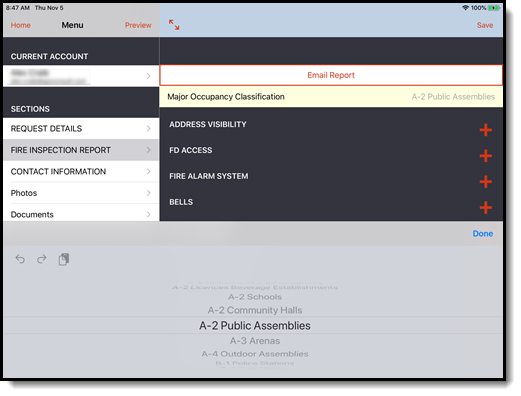This screenshot has width=521, height=396.
Task: Tap the blurred account name row
Action: (81, 76)
